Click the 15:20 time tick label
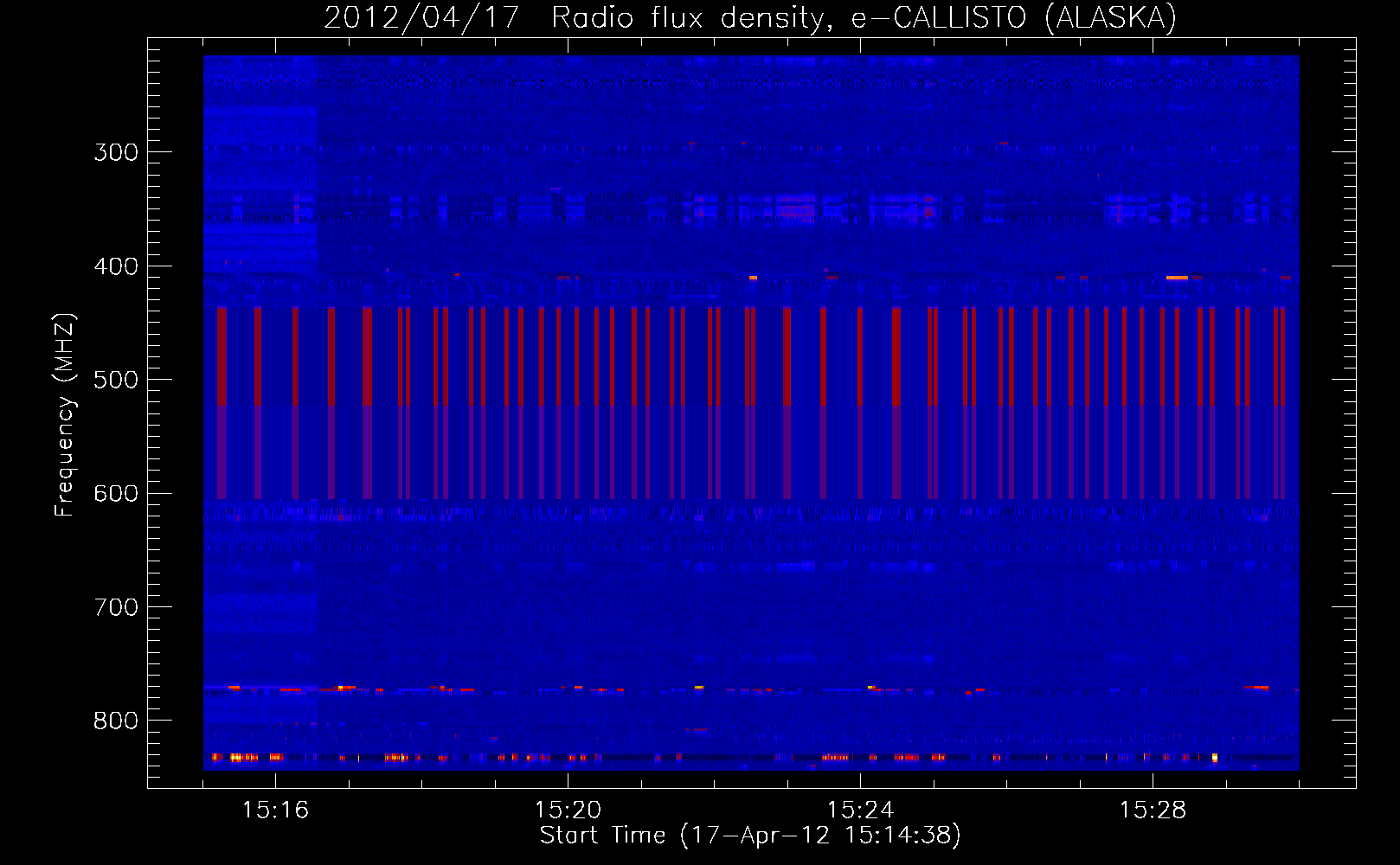The width and height of the screenshot is (1400, 865). pyautogui.click(x=568, y=810)
